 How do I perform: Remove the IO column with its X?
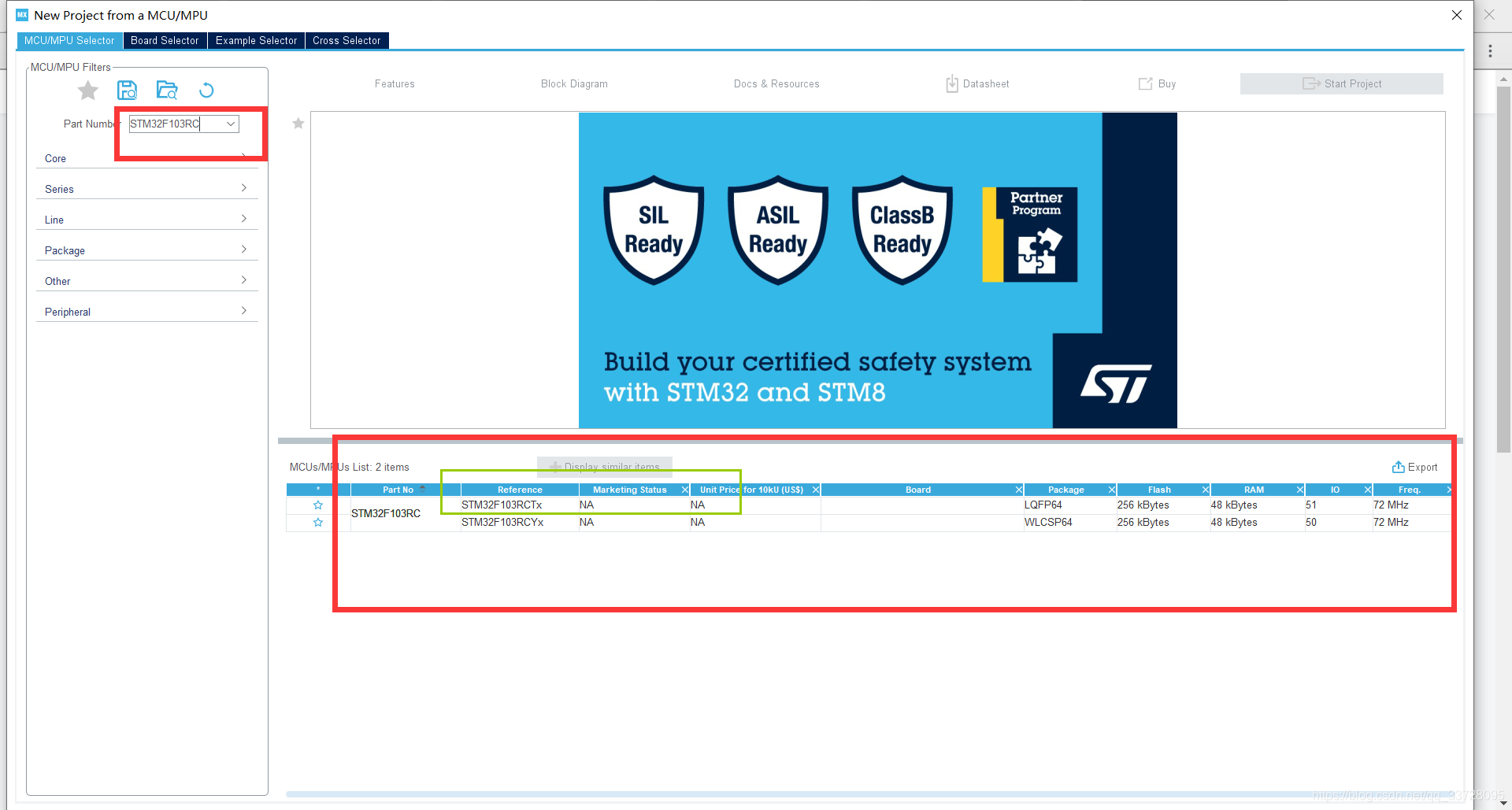click(x=1367, y=490)
